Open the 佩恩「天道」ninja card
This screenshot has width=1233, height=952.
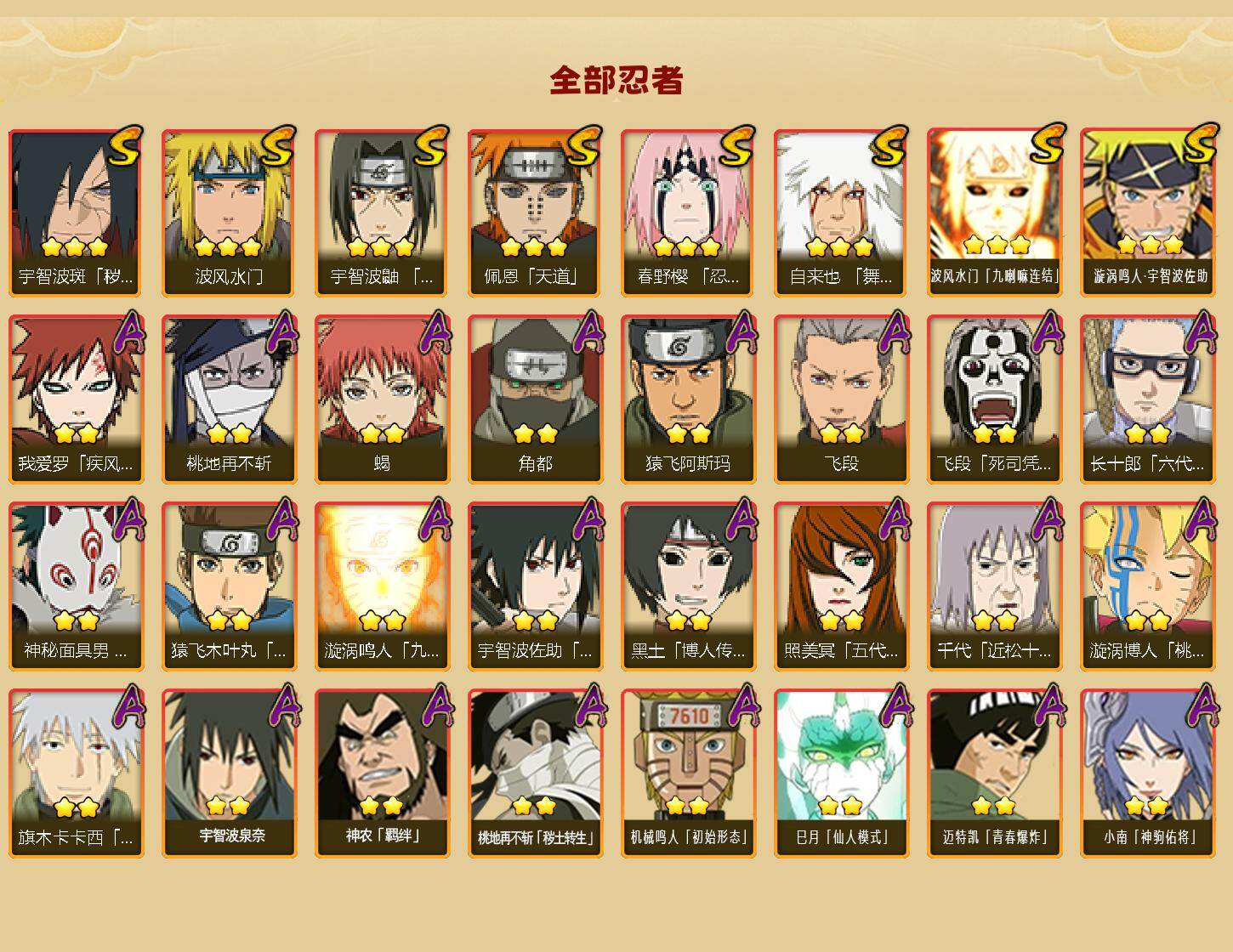coord(535,212)
